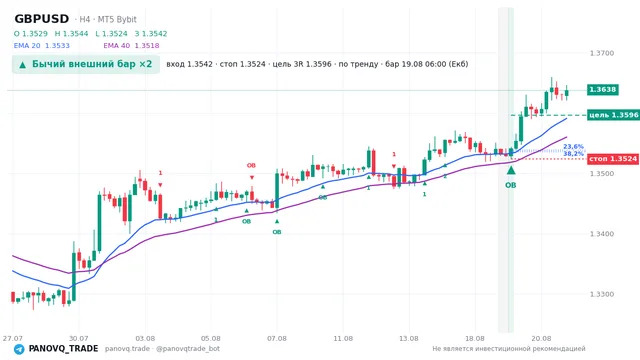Select the current price label 1.3638
The height and width of the screenshot is (360, 640).
(x=603, y=90)
